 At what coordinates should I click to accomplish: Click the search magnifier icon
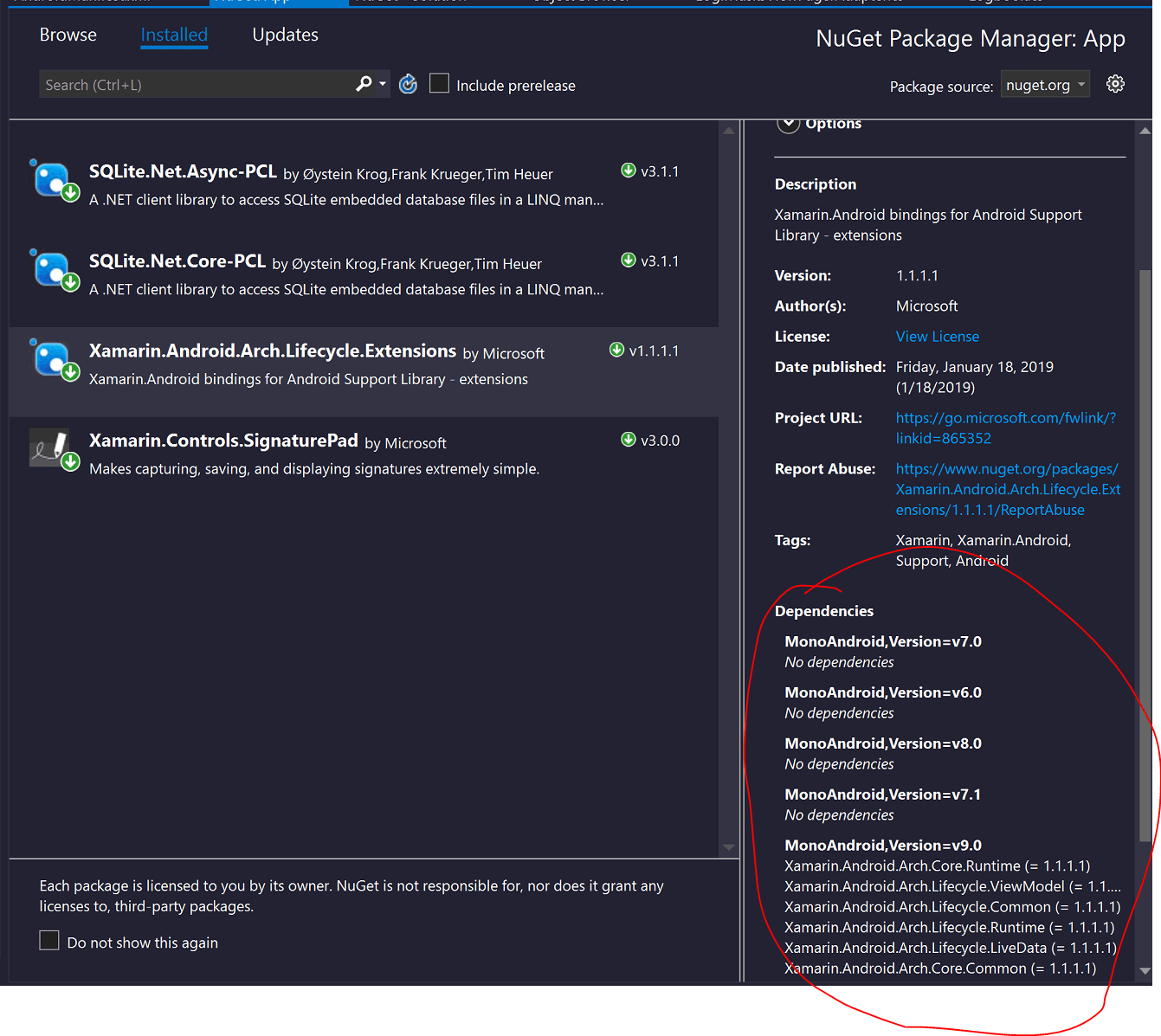click(x=364, y=84)
